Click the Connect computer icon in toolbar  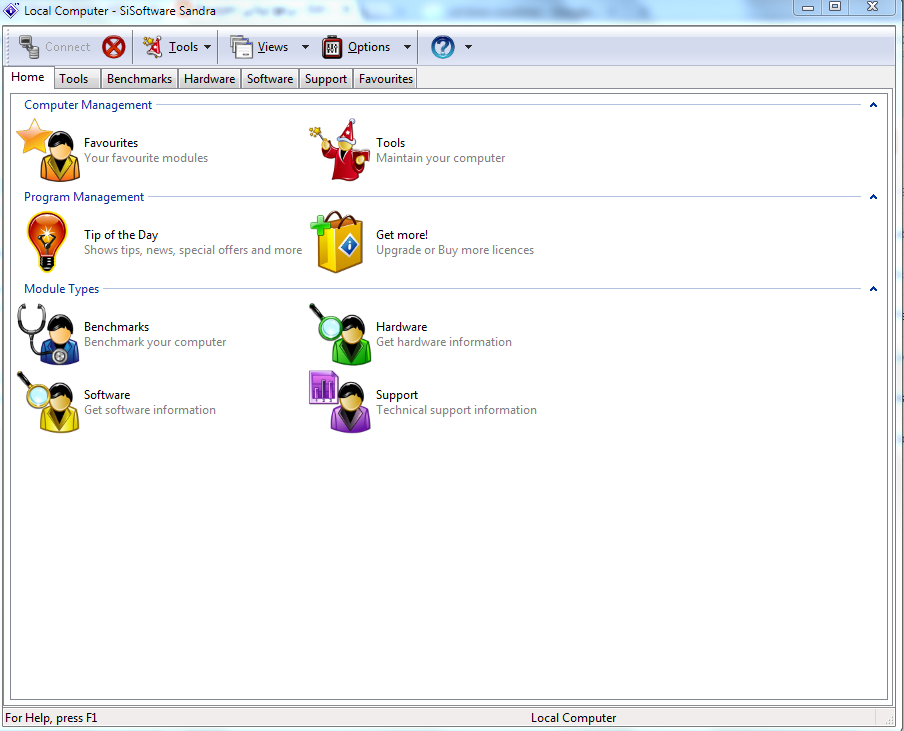tap(28, 47)
